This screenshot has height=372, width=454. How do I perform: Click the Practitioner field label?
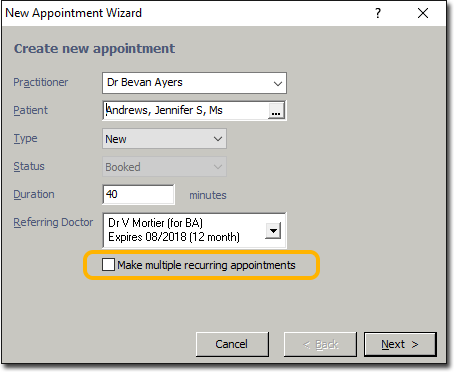click(x=41, y=82)
